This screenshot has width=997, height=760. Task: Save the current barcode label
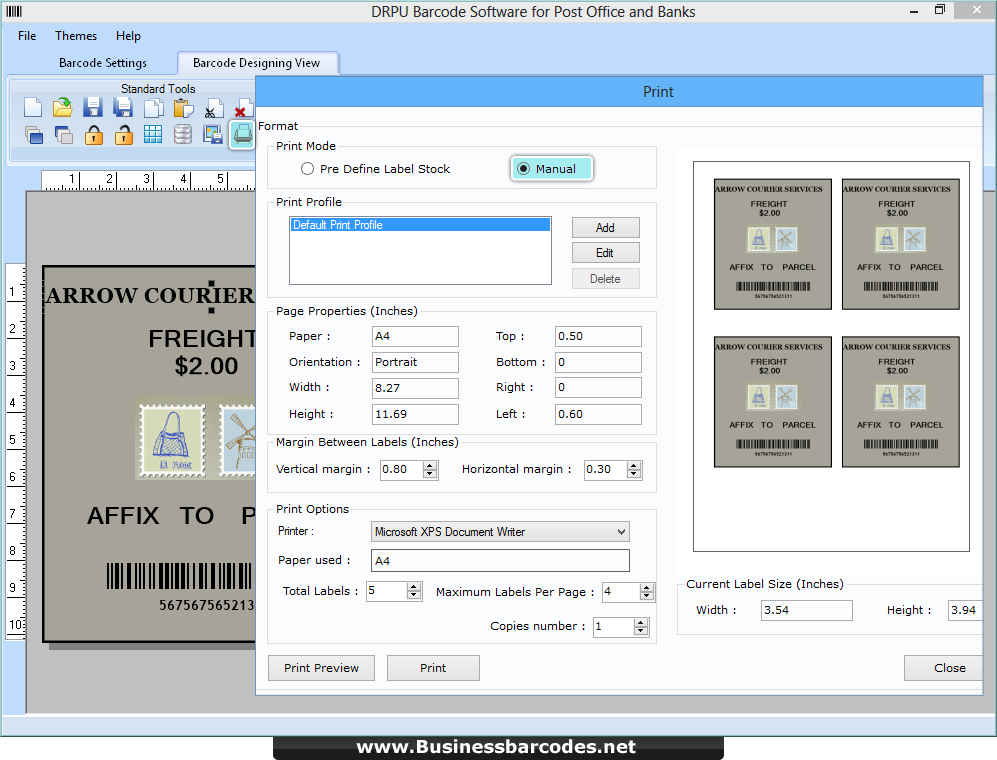coord(93,107)
